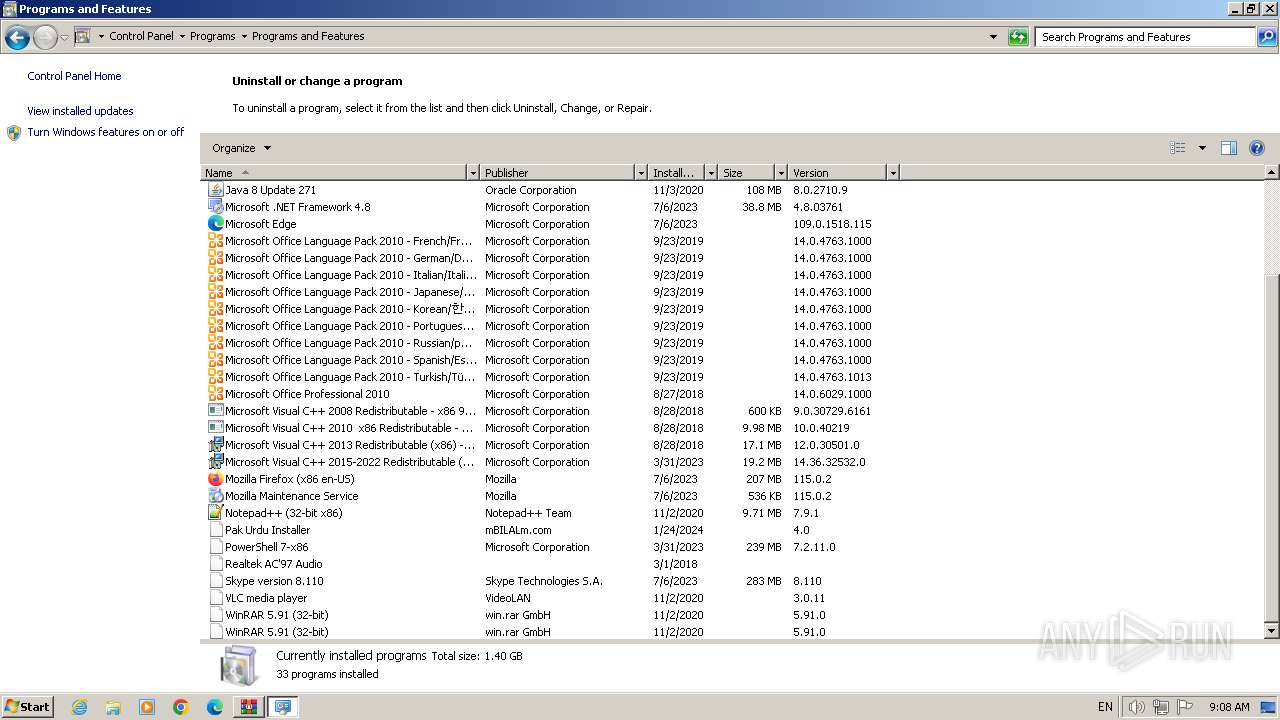Go back with the Back arrow
This screenshot has height=720, width=1280.
[x=17, y=38]
